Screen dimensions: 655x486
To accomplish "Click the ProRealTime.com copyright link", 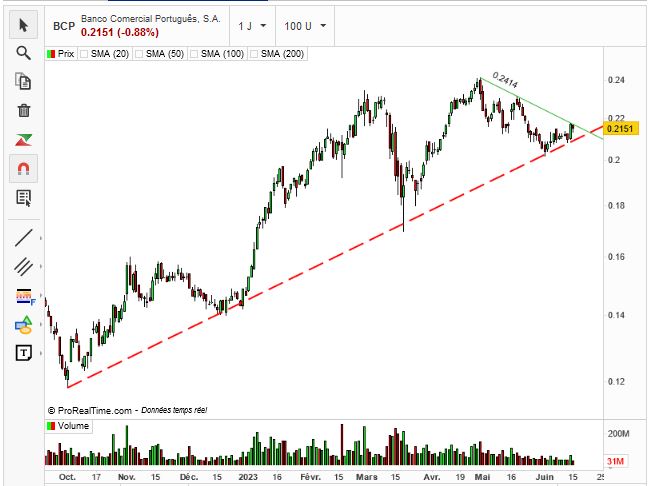I will (94, 411).
